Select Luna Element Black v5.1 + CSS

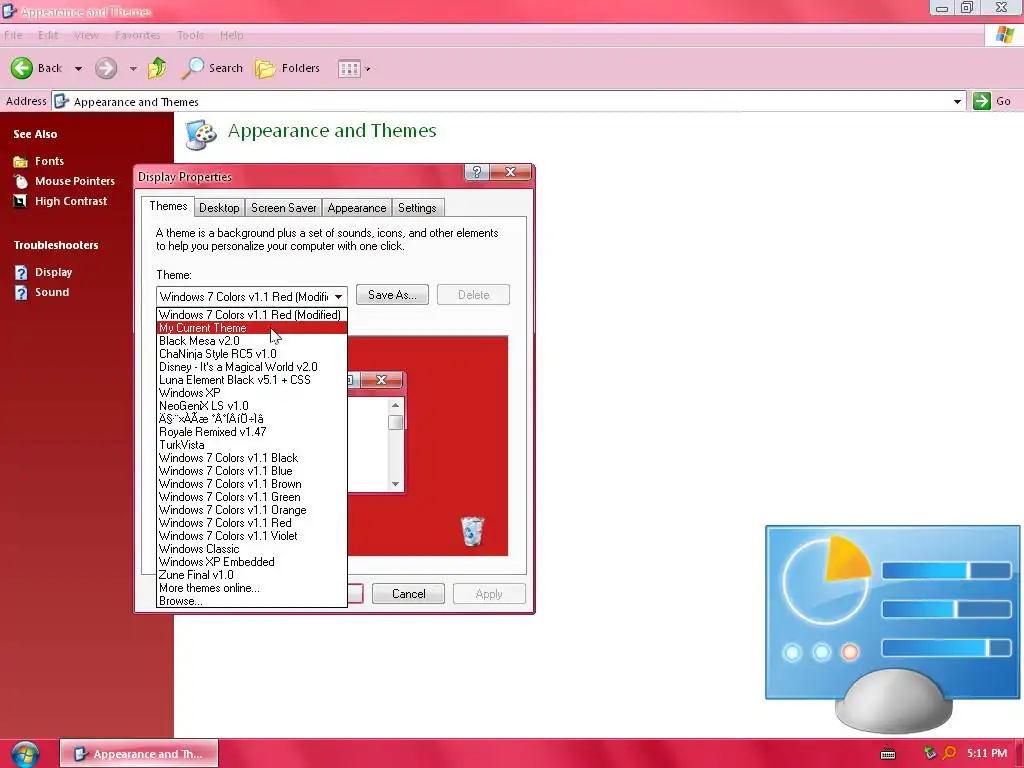(x=252, y=380)
